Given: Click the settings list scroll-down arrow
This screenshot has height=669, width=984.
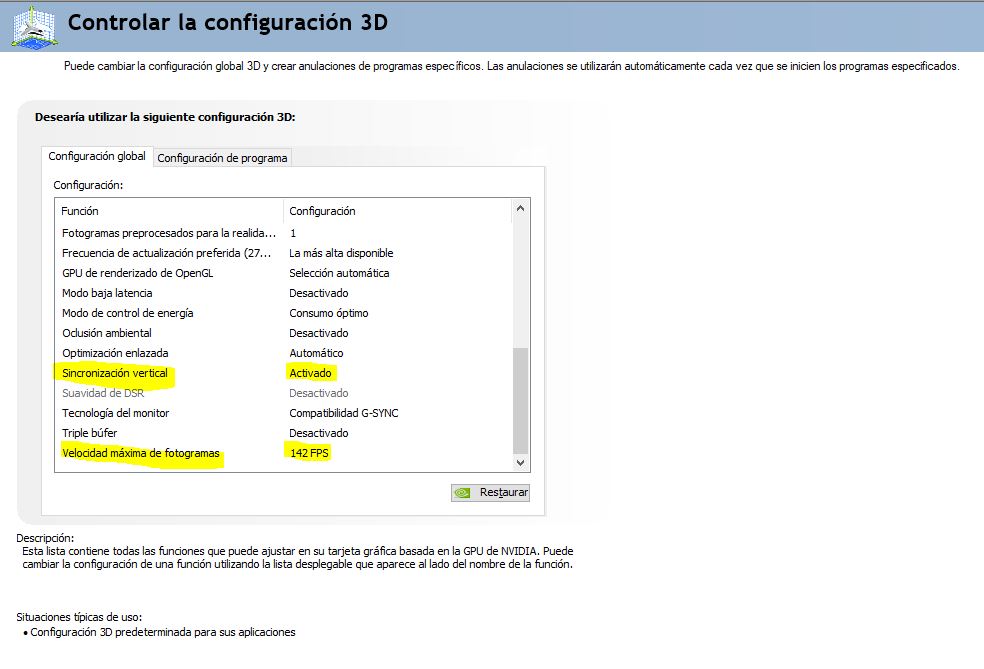Looking at the screenshot, I should pyautogui.click(x=520, y=463).
